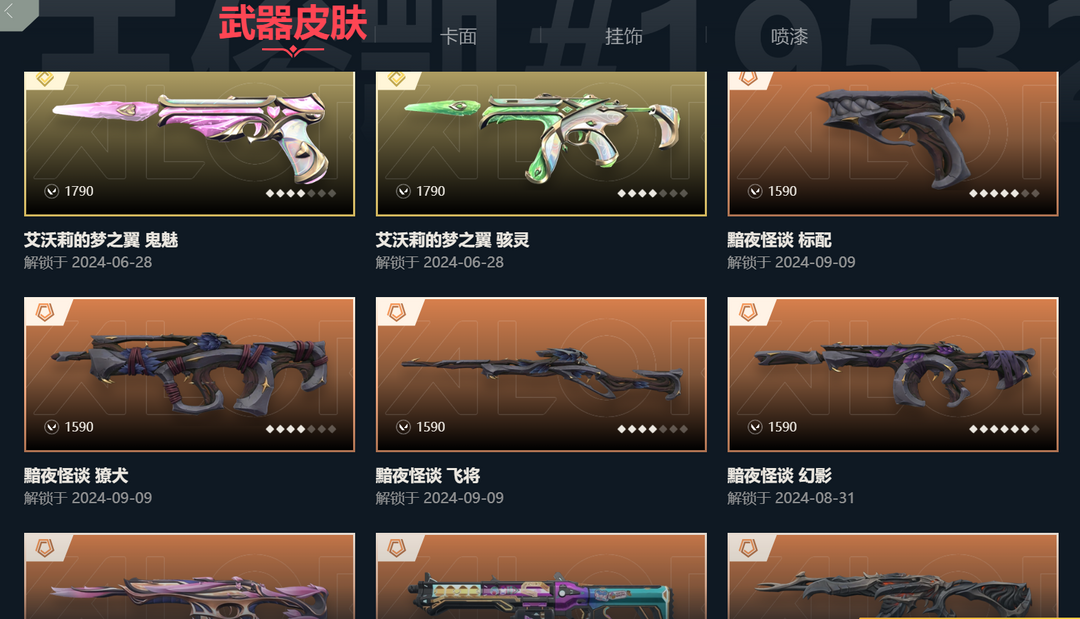This screenshot has height=619, width=1080.
Task: Click the 黯夜怪谈 飞将 skin name
Action: pos(428,476)
